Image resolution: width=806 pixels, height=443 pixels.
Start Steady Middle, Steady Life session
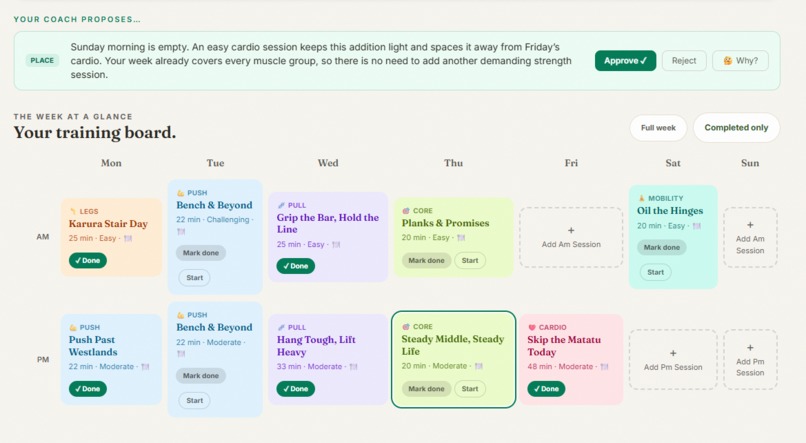pos(470,389)
